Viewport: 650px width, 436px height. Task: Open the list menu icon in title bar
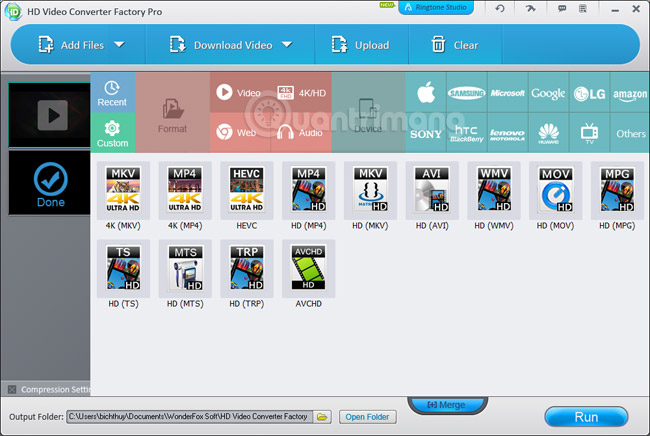(x=583, y=8)
